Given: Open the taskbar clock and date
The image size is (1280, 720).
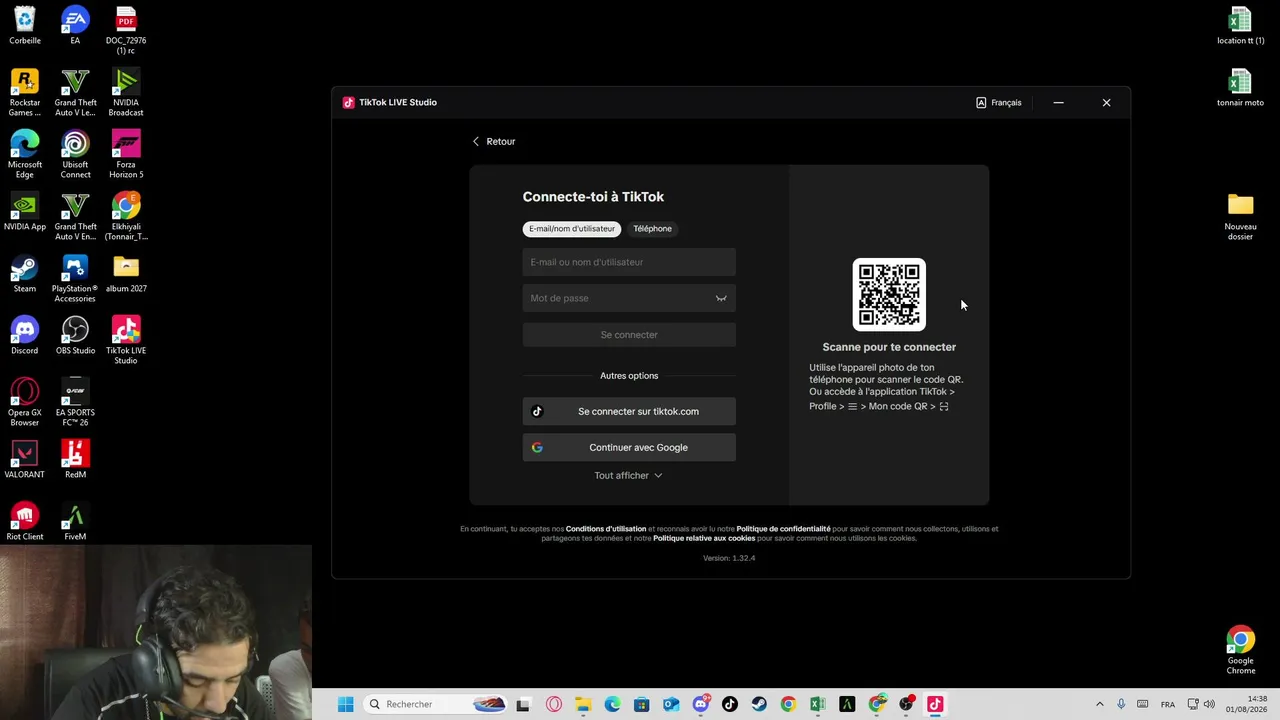Looking at the screenshot, I should click(1247, 704).
